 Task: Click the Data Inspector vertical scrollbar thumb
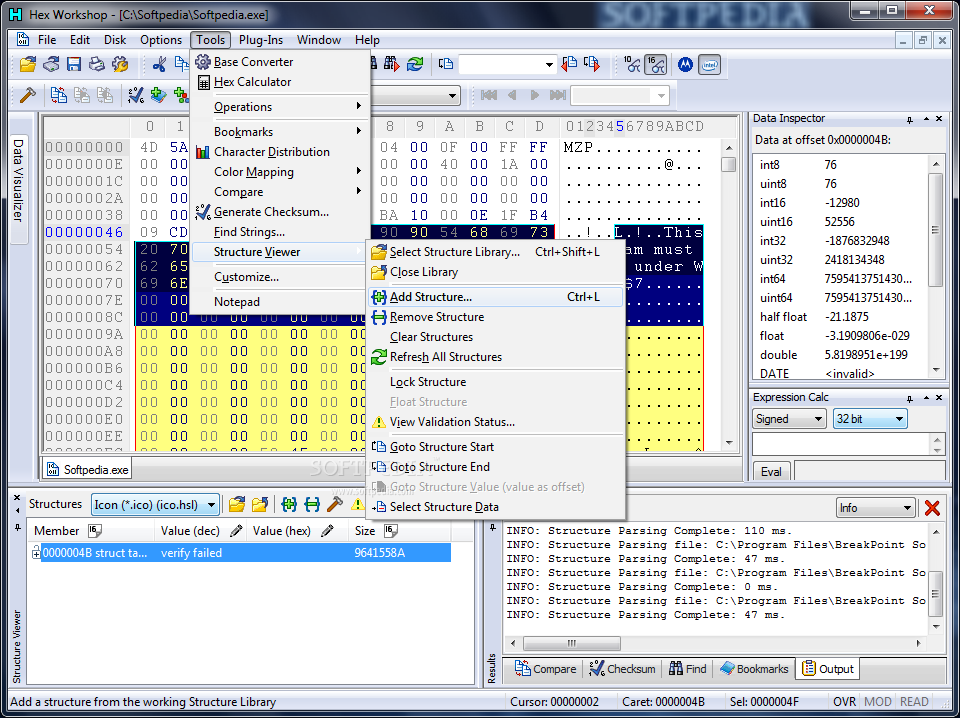(x=936, y=230)
